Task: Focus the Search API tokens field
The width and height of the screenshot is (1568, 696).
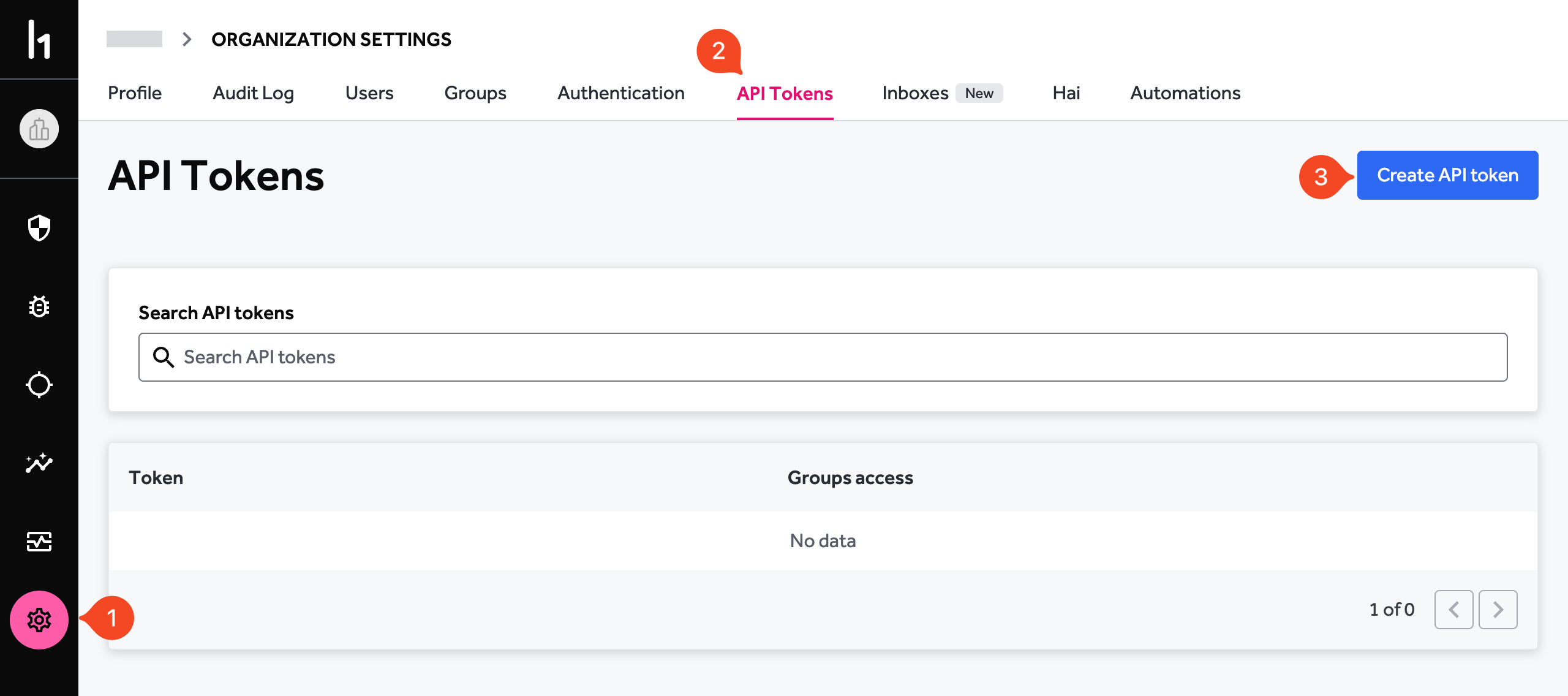Action: pos(823,357)
